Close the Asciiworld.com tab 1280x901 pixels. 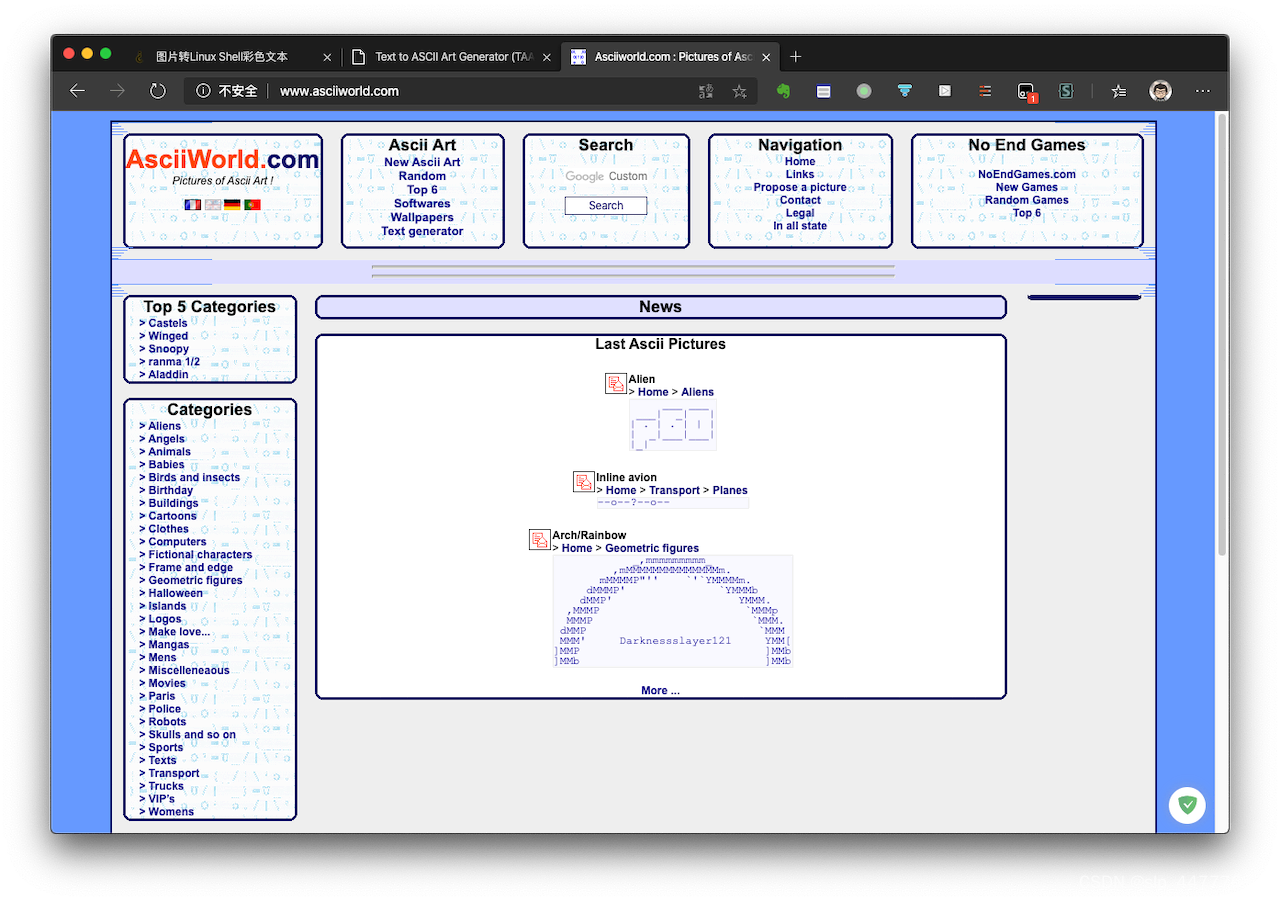pos(766,57)
